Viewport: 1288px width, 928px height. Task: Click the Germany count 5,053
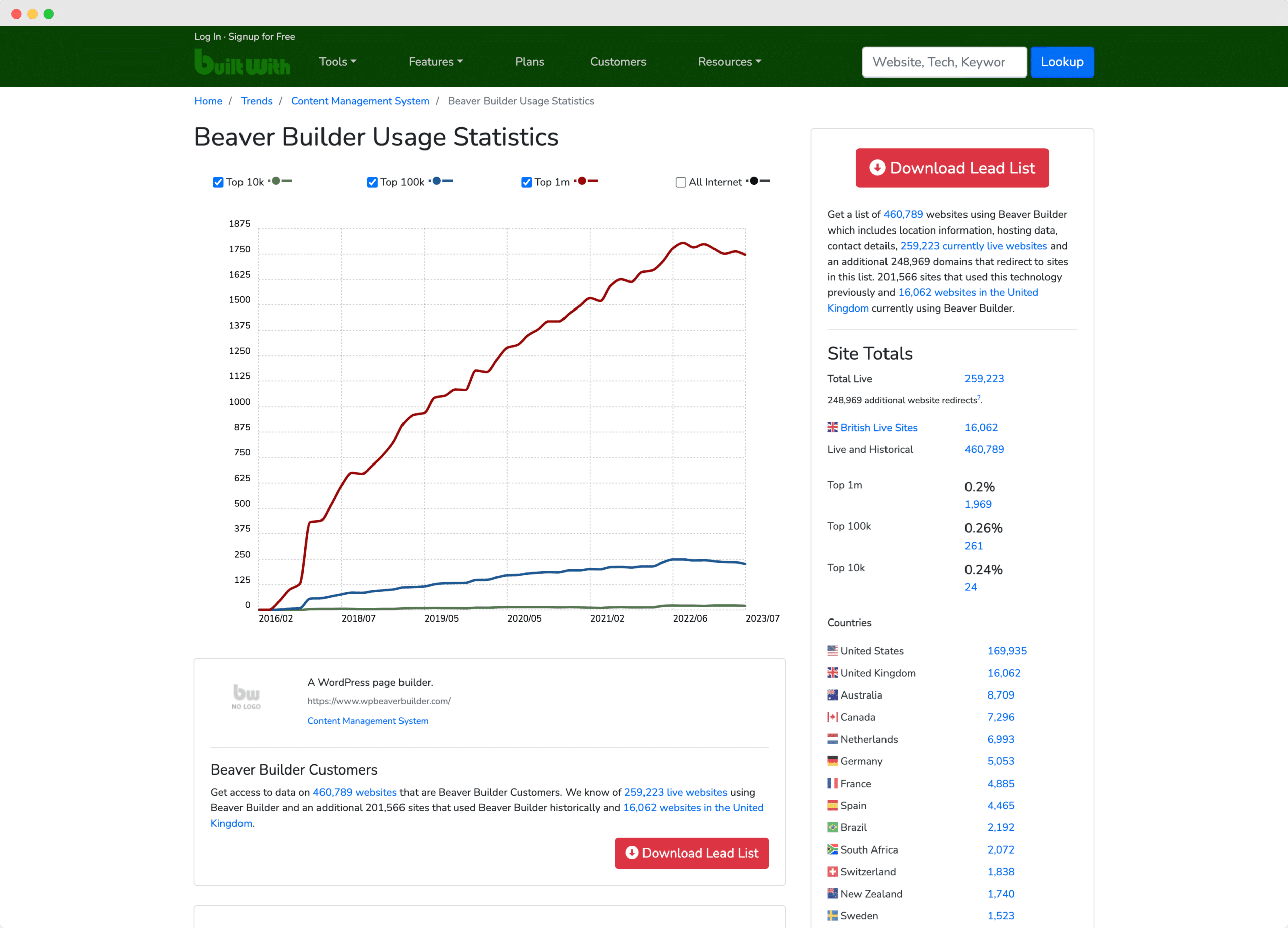[x=1001, y=761]
